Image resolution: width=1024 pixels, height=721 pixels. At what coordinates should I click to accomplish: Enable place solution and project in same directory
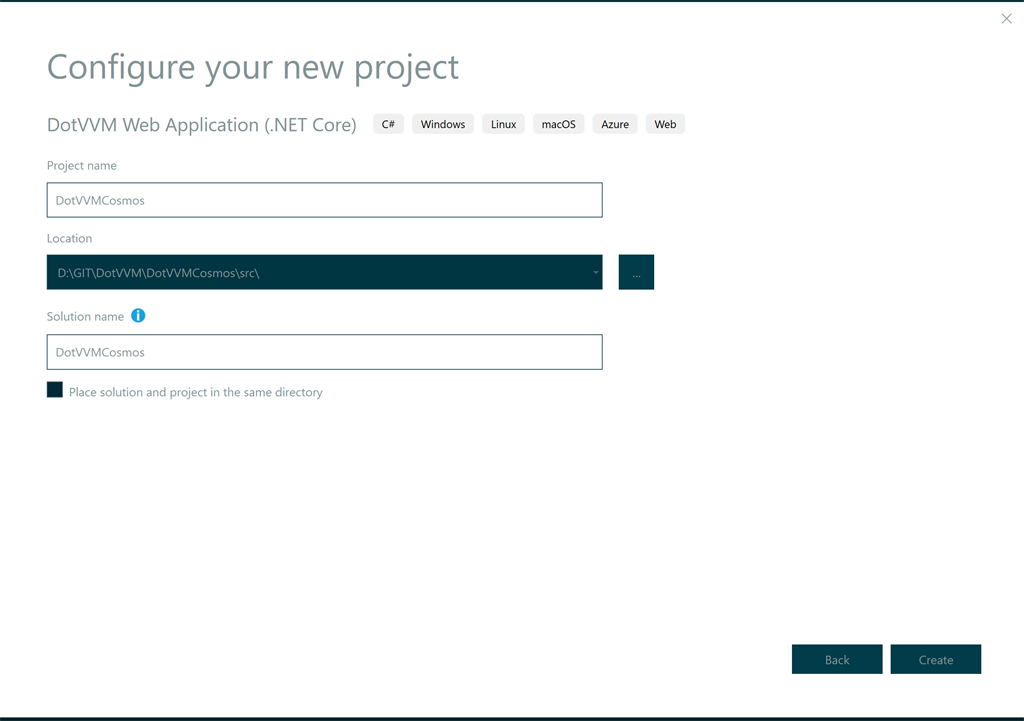click(55, 389)
